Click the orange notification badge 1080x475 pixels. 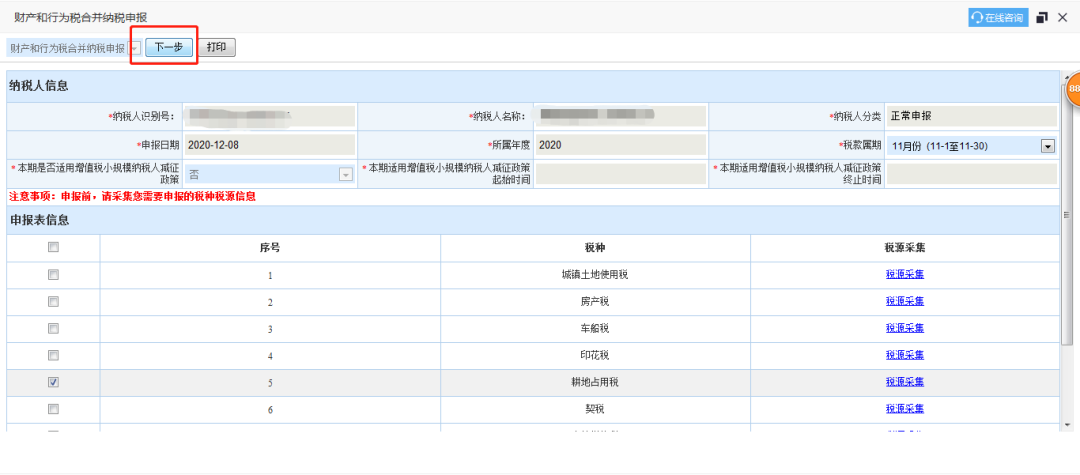click(x=1072, y=90)
